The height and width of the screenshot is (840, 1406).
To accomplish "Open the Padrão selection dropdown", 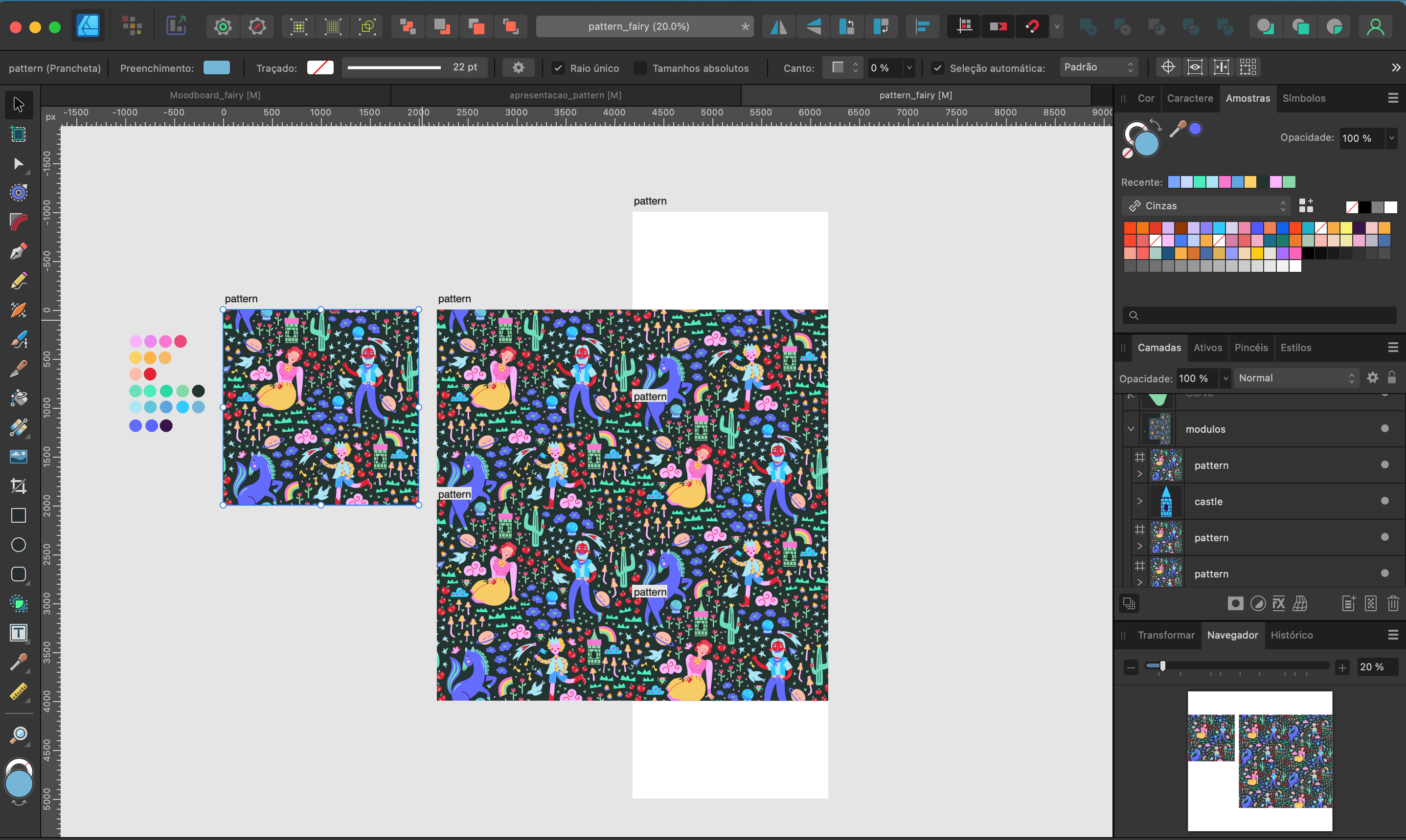I will point(1098,67).
